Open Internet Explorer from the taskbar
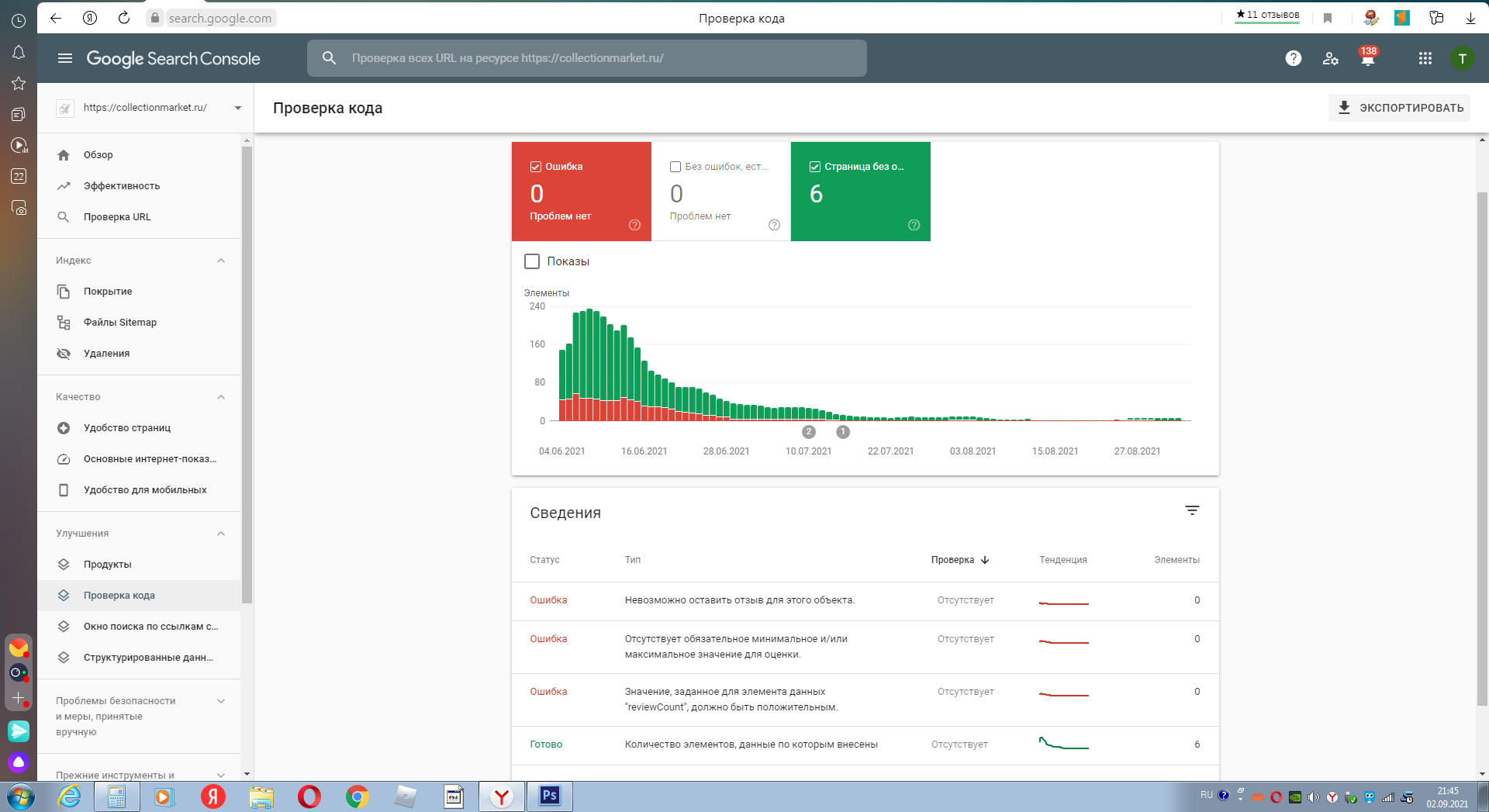Screen dimensions: 1489x812 click(x=69, y=796)
